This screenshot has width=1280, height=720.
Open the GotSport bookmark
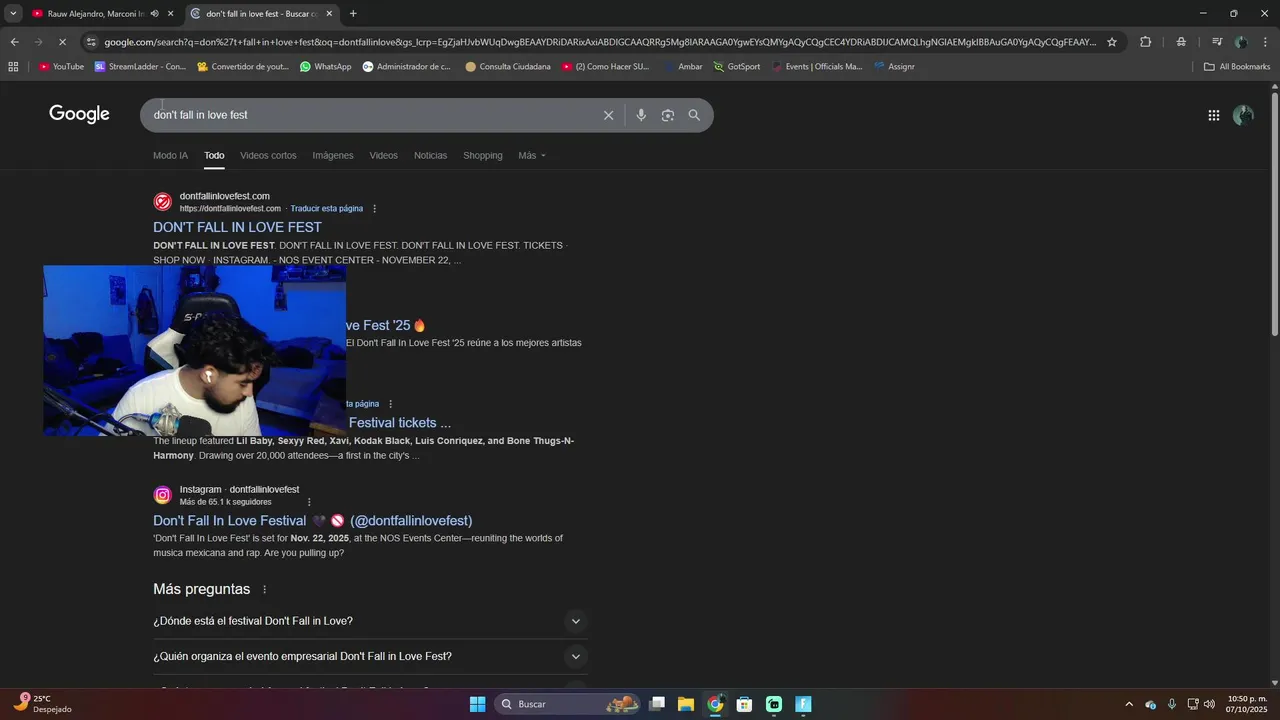[x=737, y=67]
